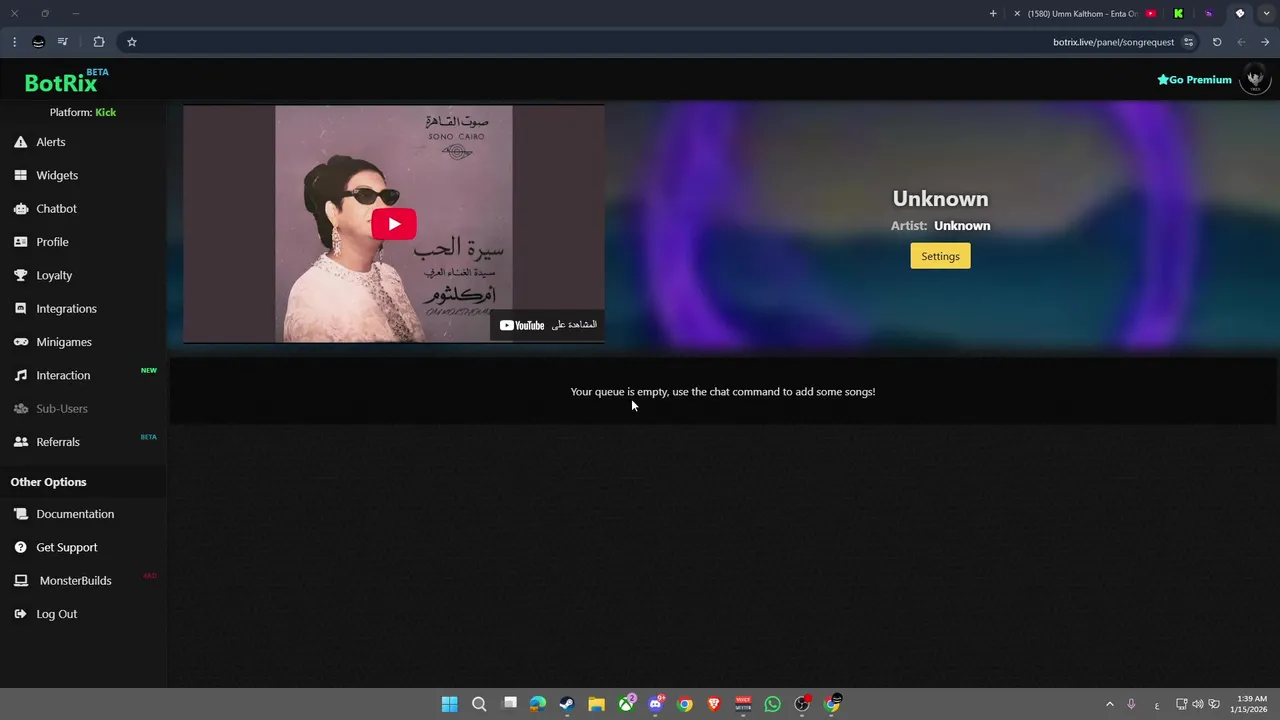Select the Chatbot robot icon
Viewport: 1280px width, 720px height.
pos(20,208)
